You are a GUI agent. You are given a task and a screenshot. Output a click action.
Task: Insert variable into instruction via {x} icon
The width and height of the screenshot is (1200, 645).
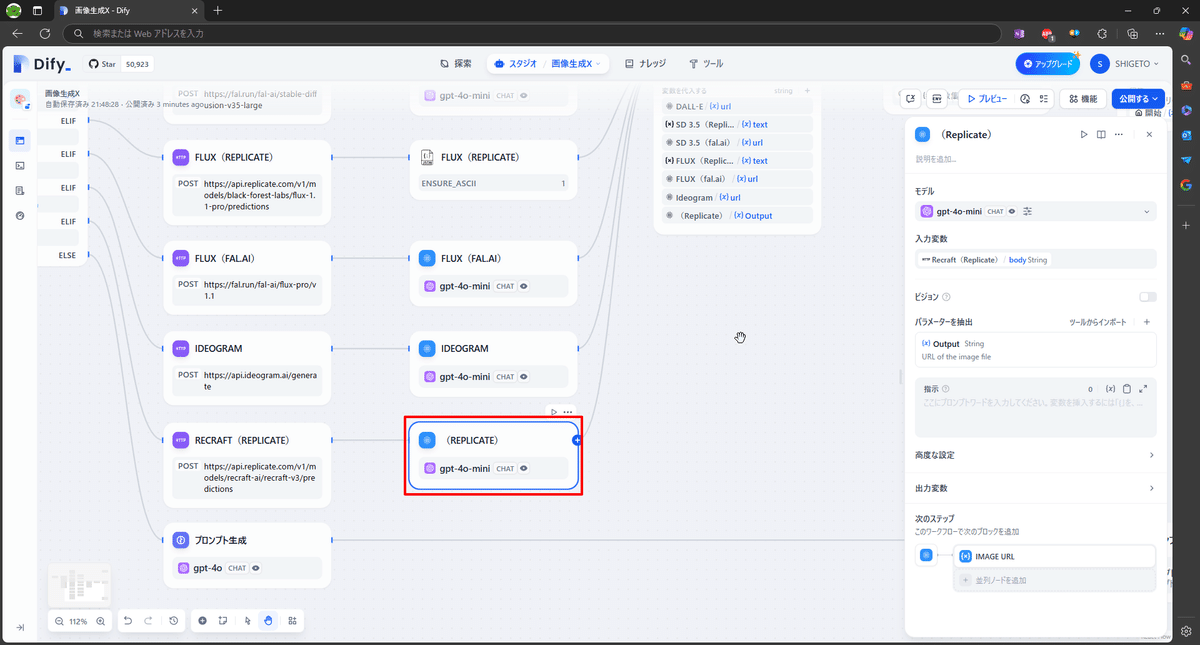[1110, 388]
